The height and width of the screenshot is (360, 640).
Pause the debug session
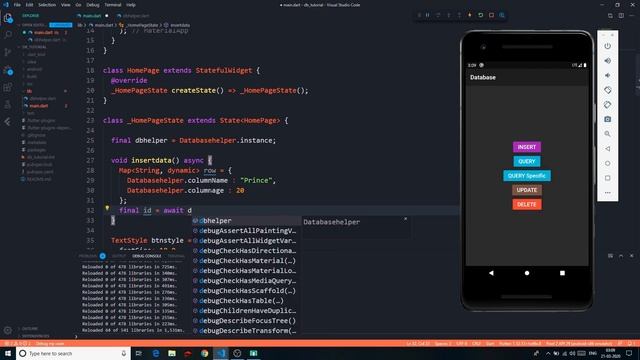[x=428, y=15]
